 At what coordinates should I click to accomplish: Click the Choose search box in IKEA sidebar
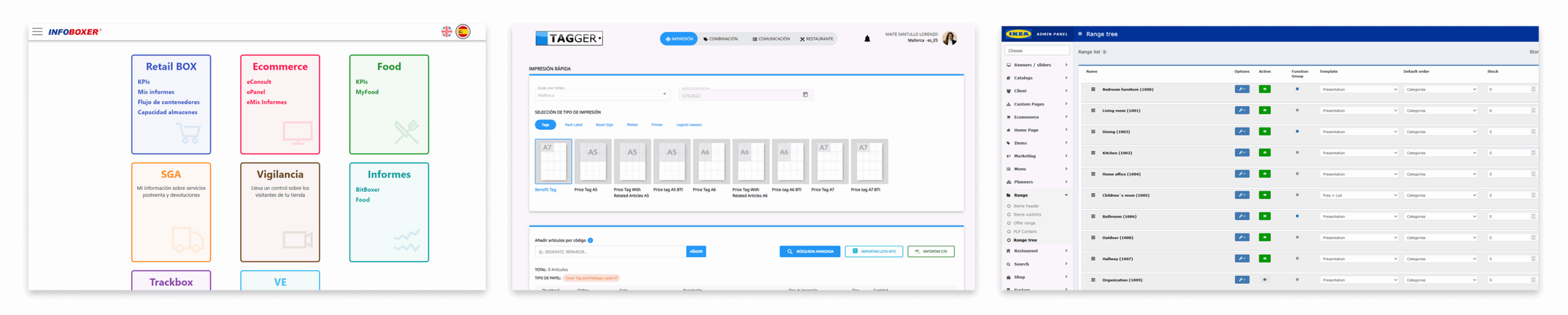tap(1037, 51)
